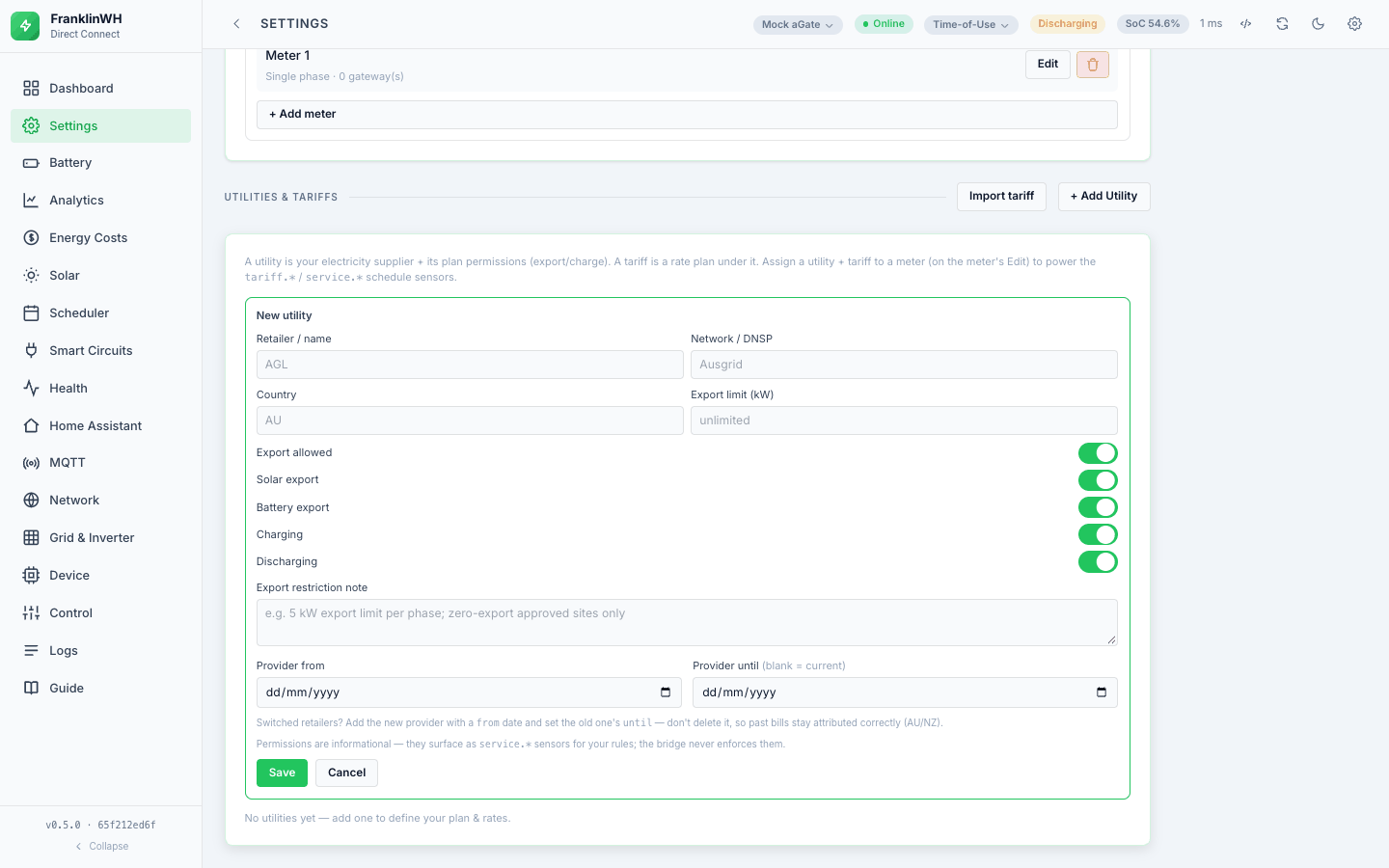Screen dimensions: 1389x868
Task: Click the Scheduler calendar icon in sidebar
Action: pos(31,313)
